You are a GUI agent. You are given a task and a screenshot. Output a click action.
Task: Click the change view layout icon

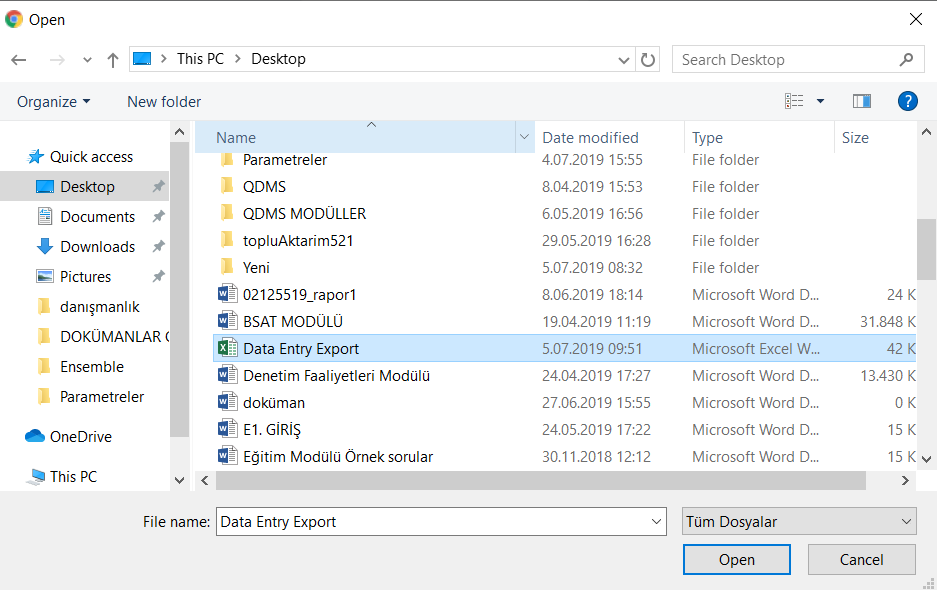[x=794, y=101]
